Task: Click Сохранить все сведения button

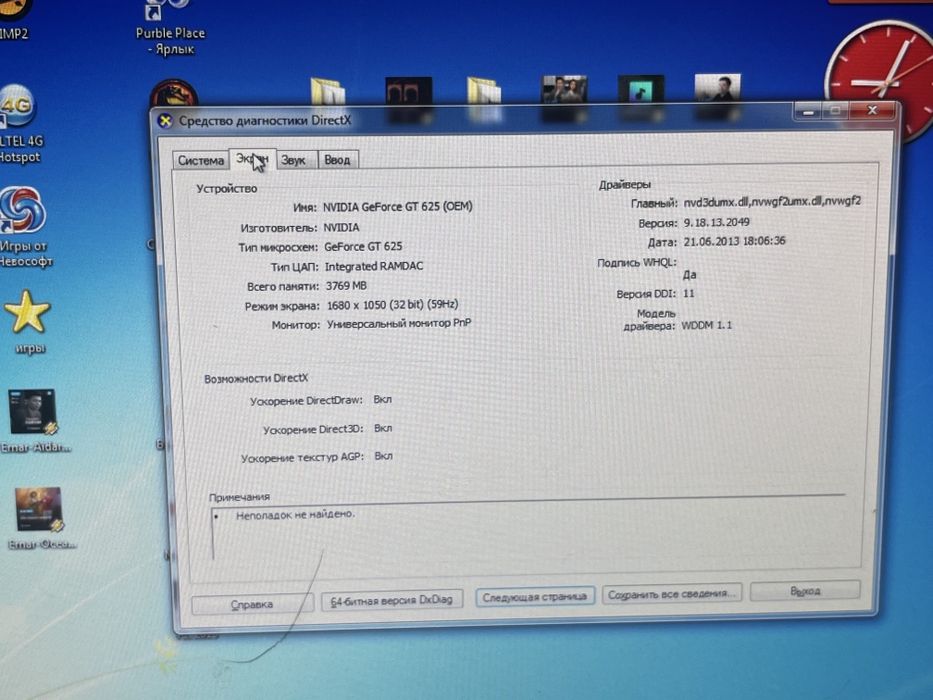Action: pyautogui.click(x=672, y=593)
